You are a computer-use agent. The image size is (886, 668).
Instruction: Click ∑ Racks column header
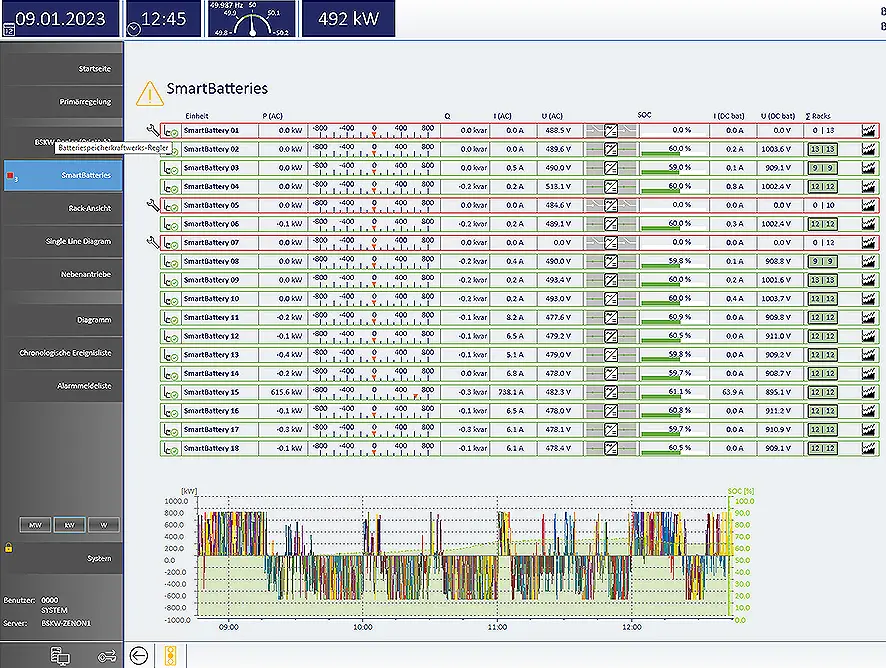(x=818, y=116)
